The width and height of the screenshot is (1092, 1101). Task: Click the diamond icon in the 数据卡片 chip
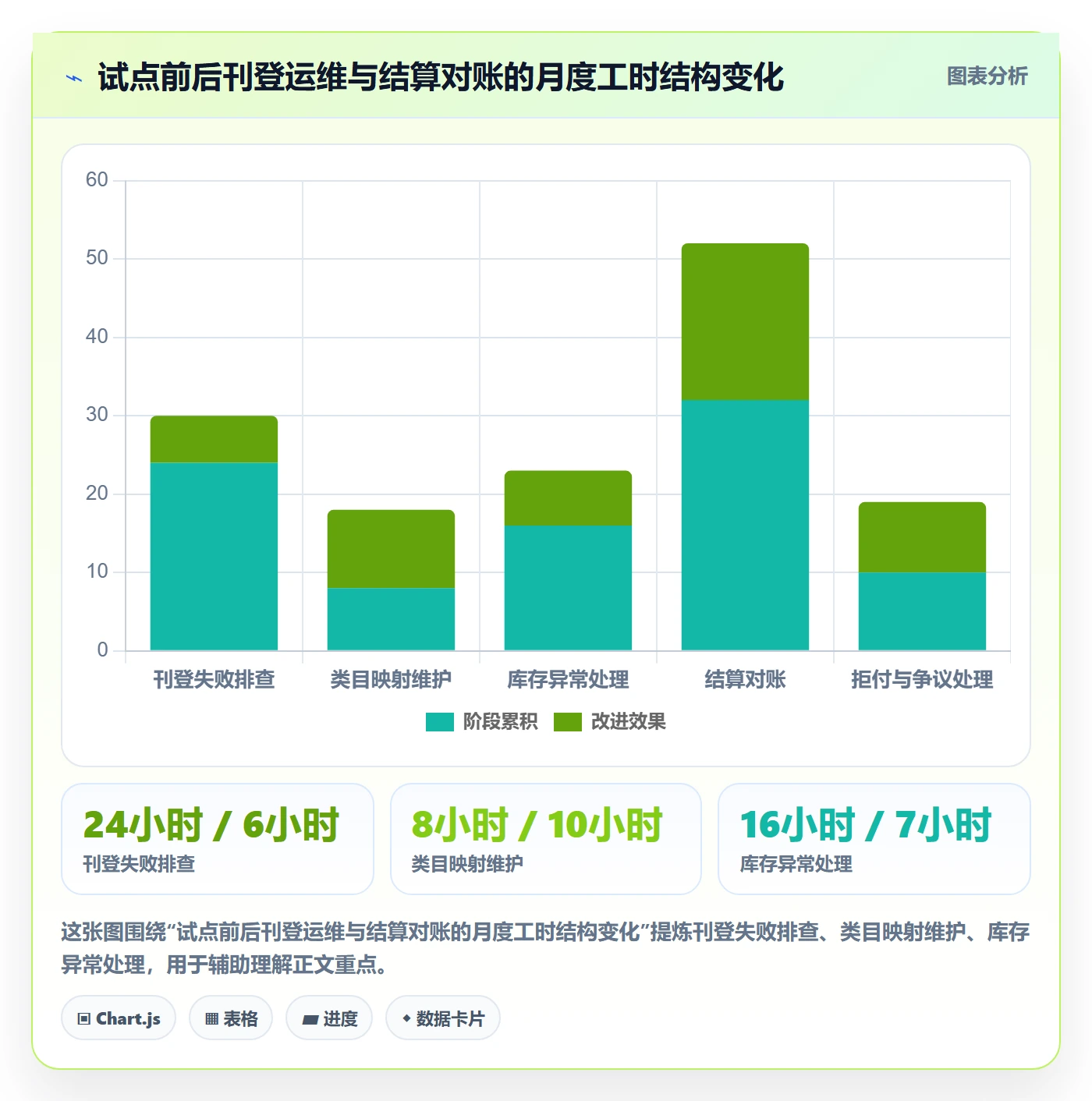[406, 1018]
